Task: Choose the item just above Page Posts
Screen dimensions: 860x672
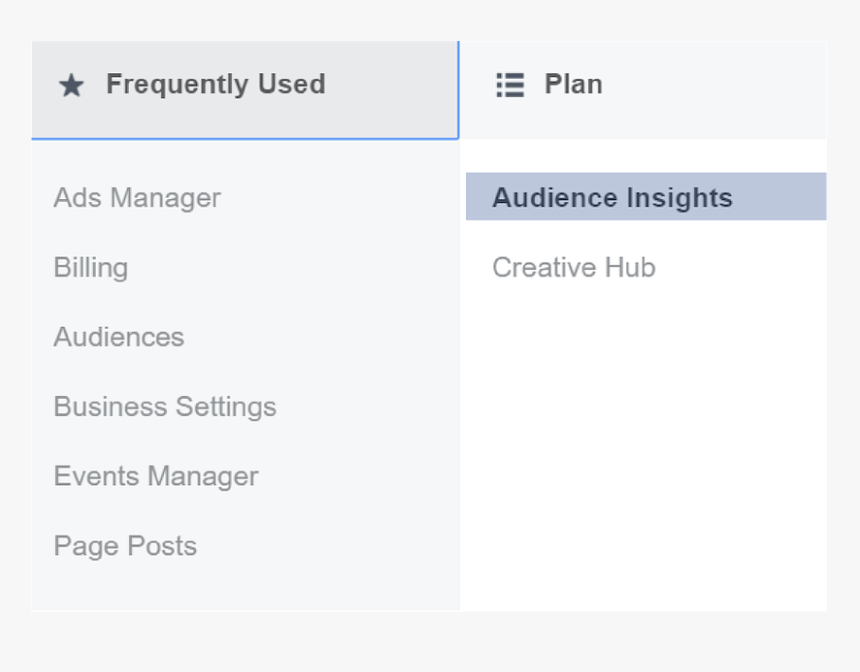Action: coord(156,476)
